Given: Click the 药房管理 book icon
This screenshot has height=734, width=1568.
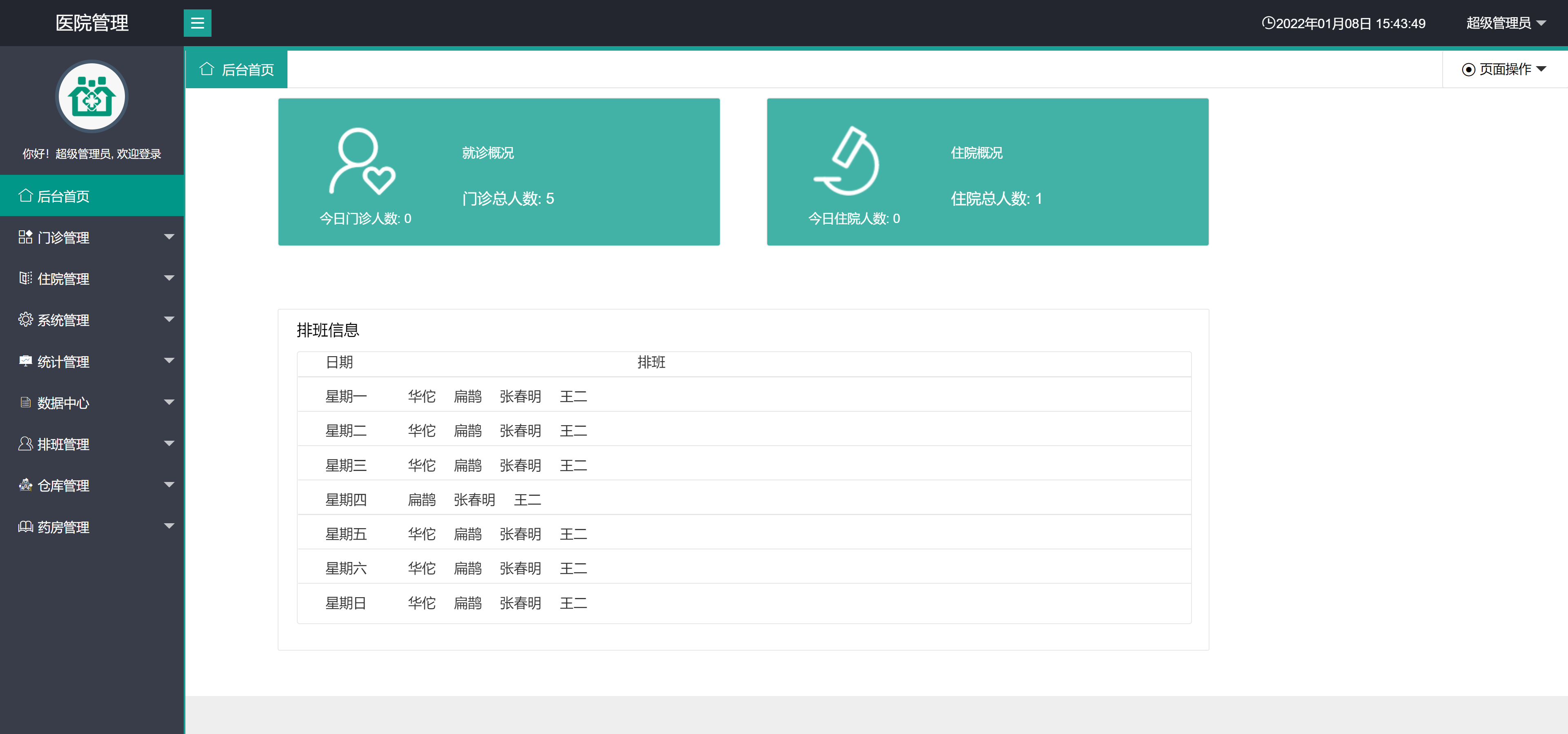Looking at the screenshot, I should pyautogui.click(x=26, y=526).
